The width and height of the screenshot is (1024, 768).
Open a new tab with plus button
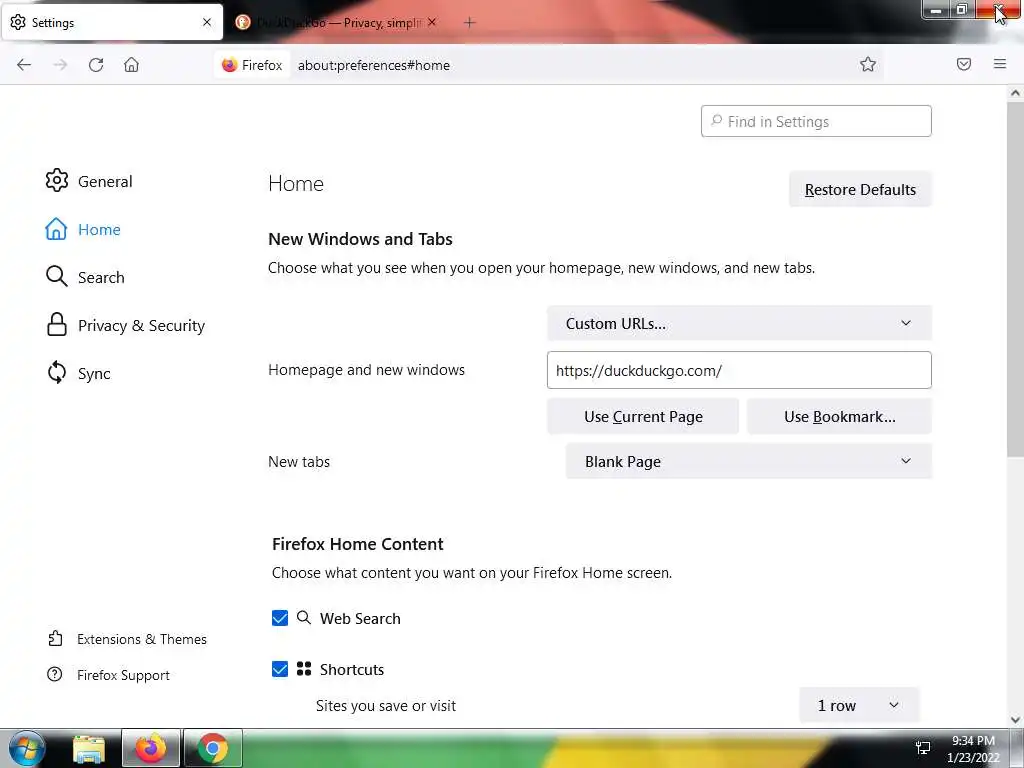coord(469,23)
